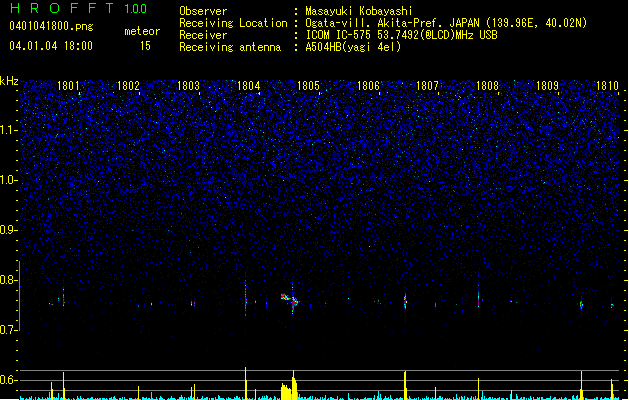Click the meteor echo just before 1808
The height and width of the screenshot is (400, 629).
point(478,297)
